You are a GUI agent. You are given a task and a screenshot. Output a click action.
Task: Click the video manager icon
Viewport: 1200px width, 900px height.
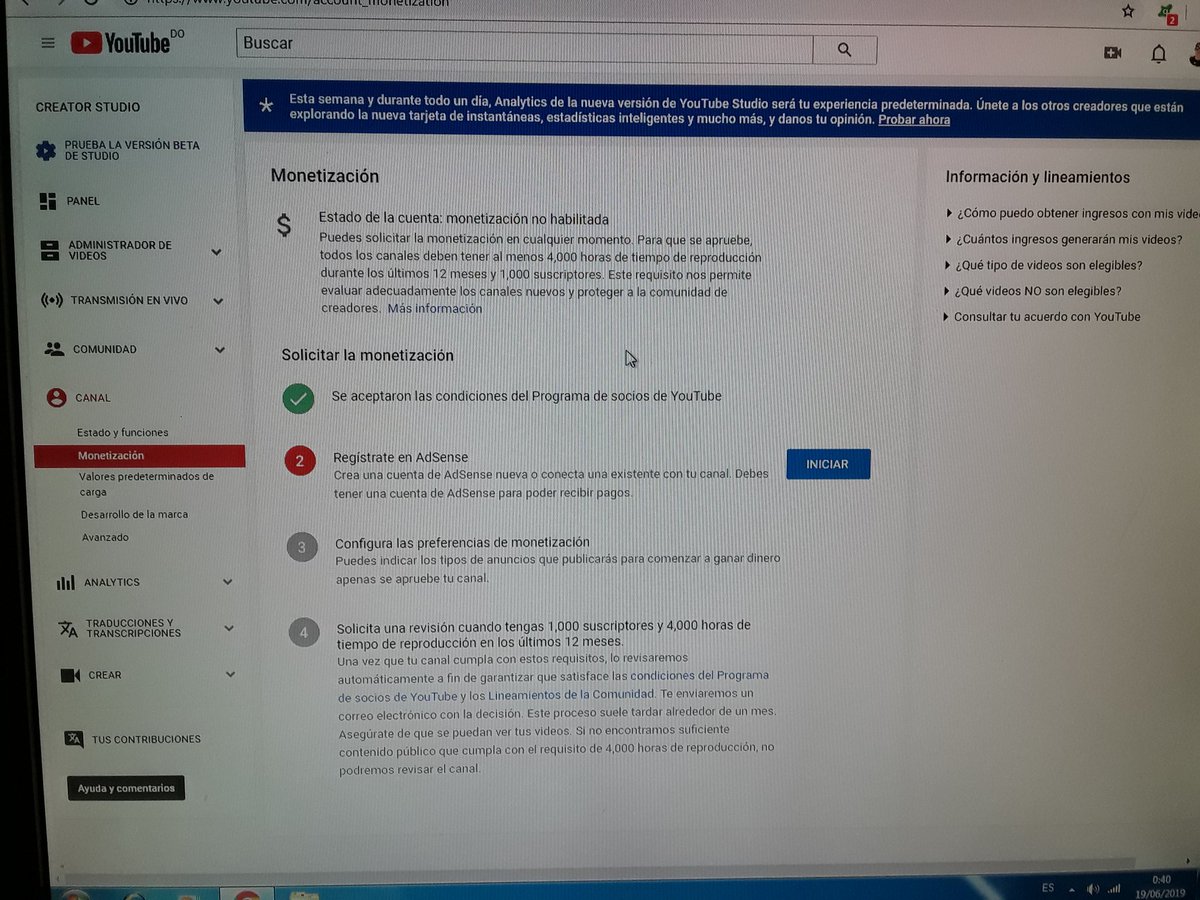tap(50, 250)
